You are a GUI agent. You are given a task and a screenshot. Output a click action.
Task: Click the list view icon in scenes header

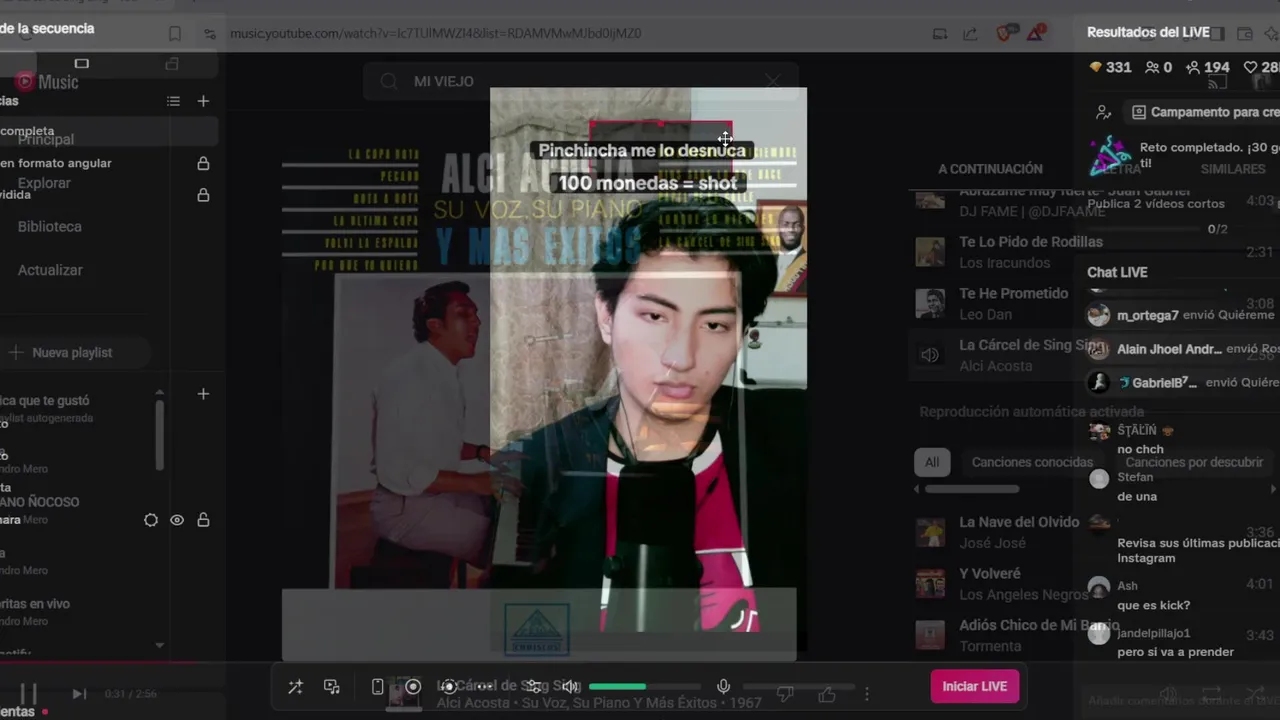[x=173, y=101]
